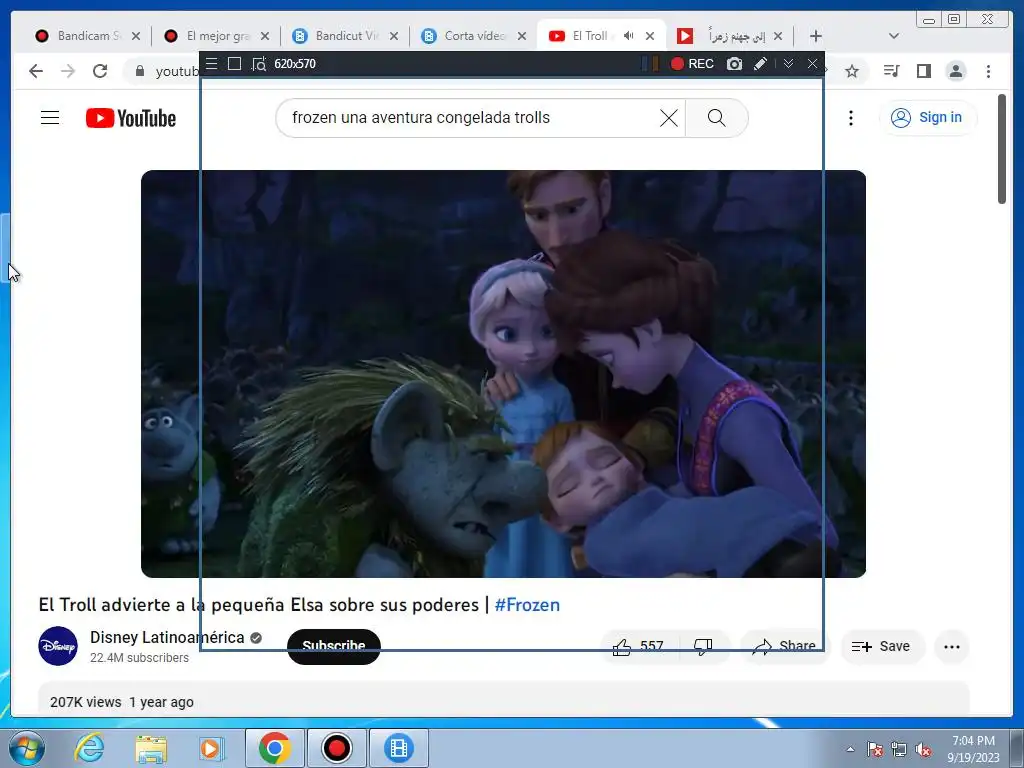Activate the Bandicam pencil drawing tool
The height and width of the screenshot is (768, 1024).
(x=760, y=63)
